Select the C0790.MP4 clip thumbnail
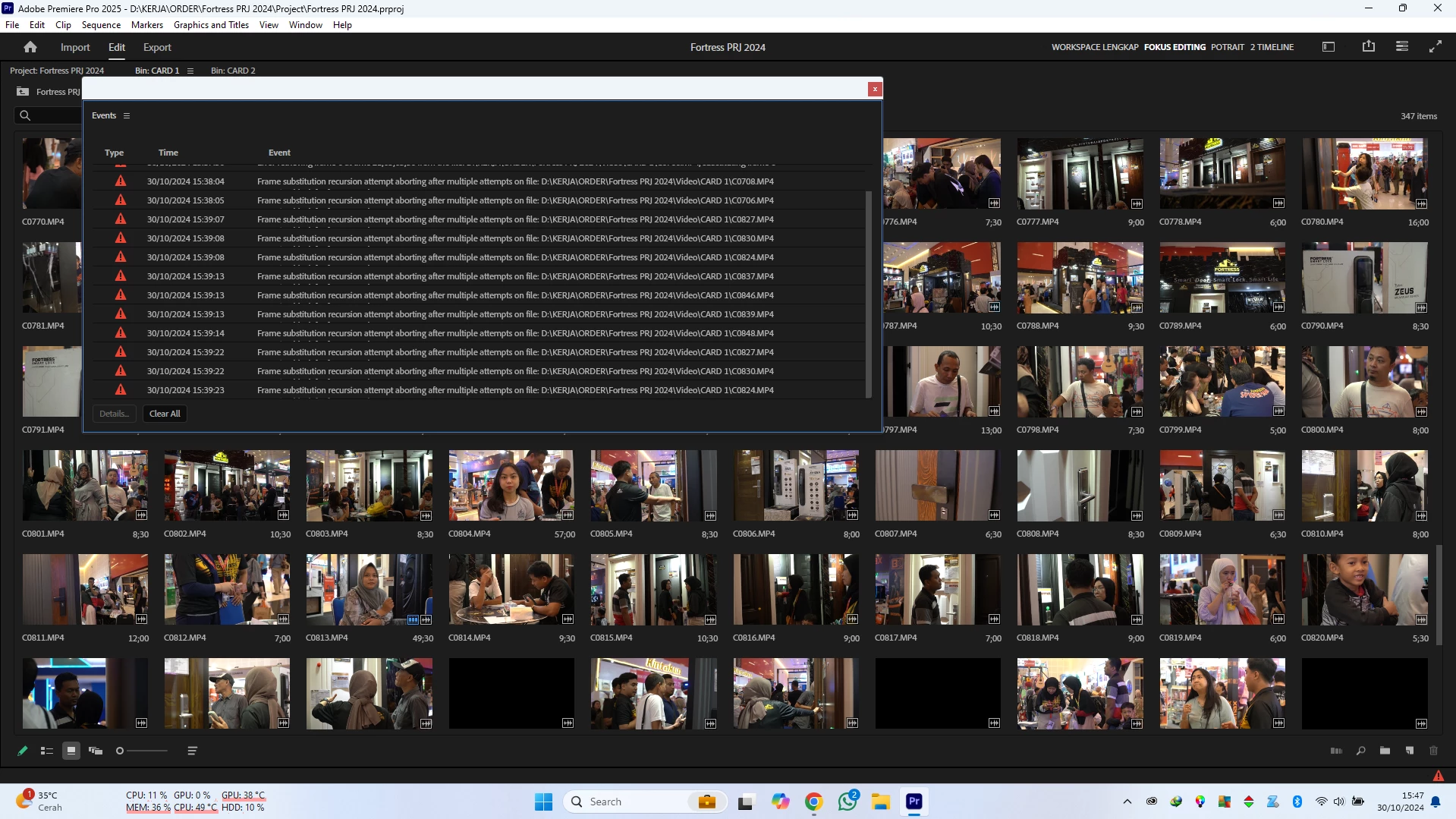This screenshot has height=819, width=1456. point(1364,277)
